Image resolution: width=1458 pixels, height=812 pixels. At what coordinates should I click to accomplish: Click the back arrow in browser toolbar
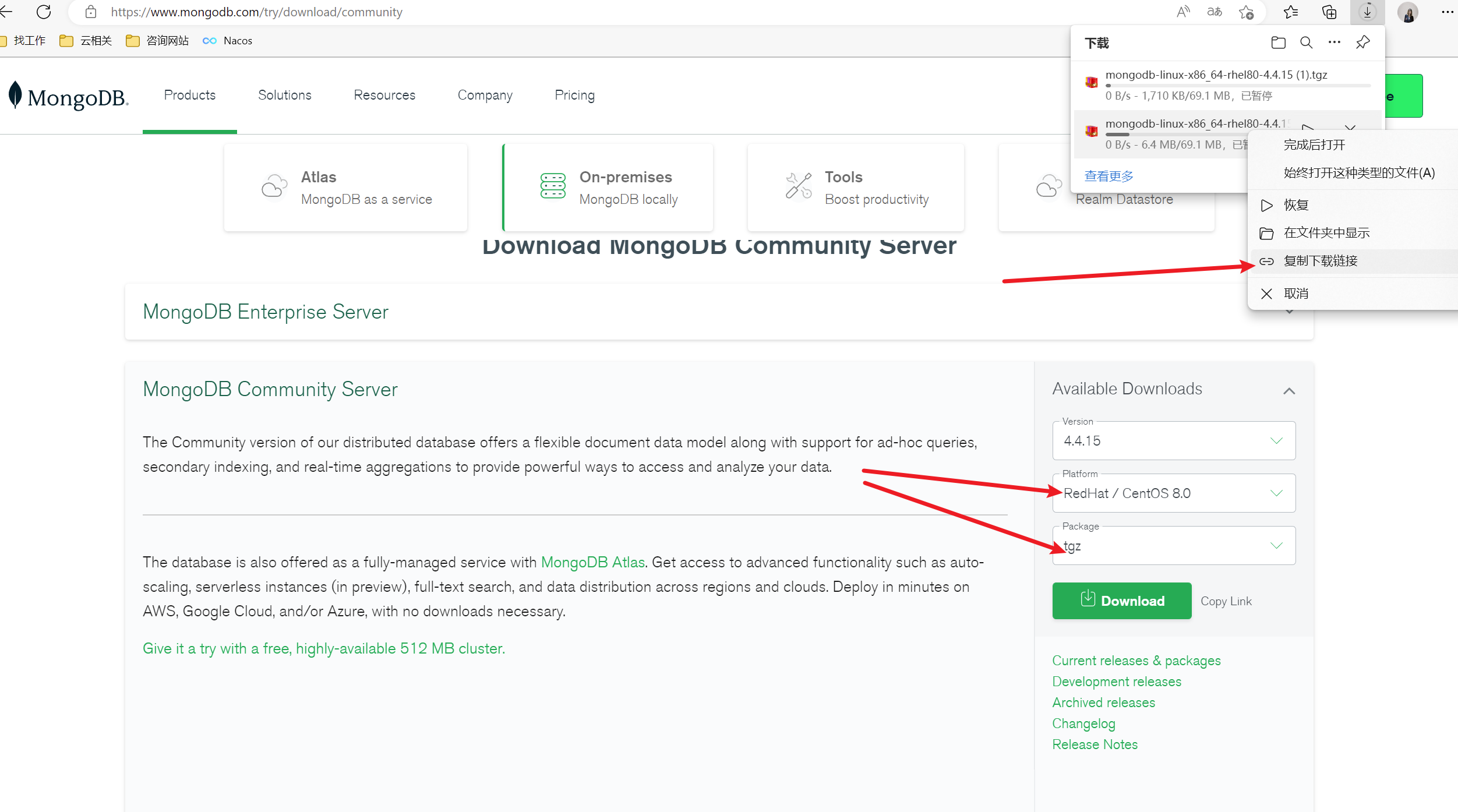(6, 12)
